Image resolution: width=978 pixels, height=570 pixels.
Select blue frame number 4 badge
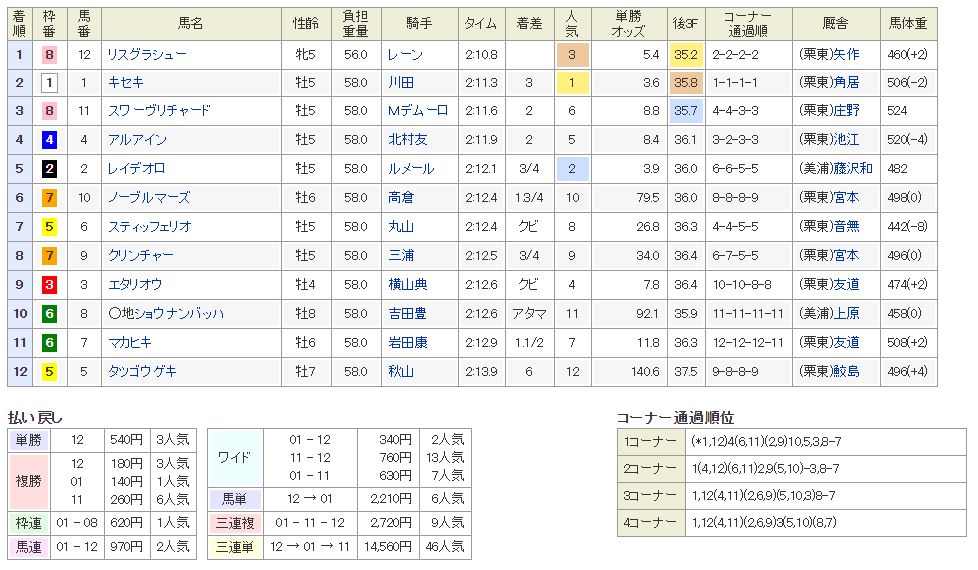pos(49,140)
